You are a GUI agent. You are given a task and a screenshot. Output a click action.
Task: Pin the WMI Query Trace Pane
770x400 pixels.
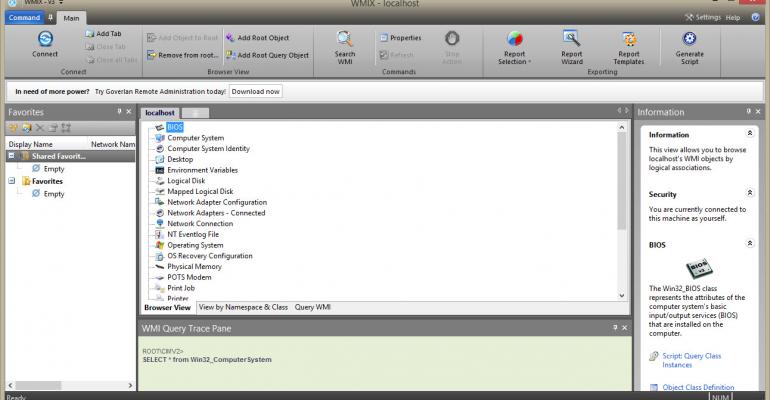615,327
